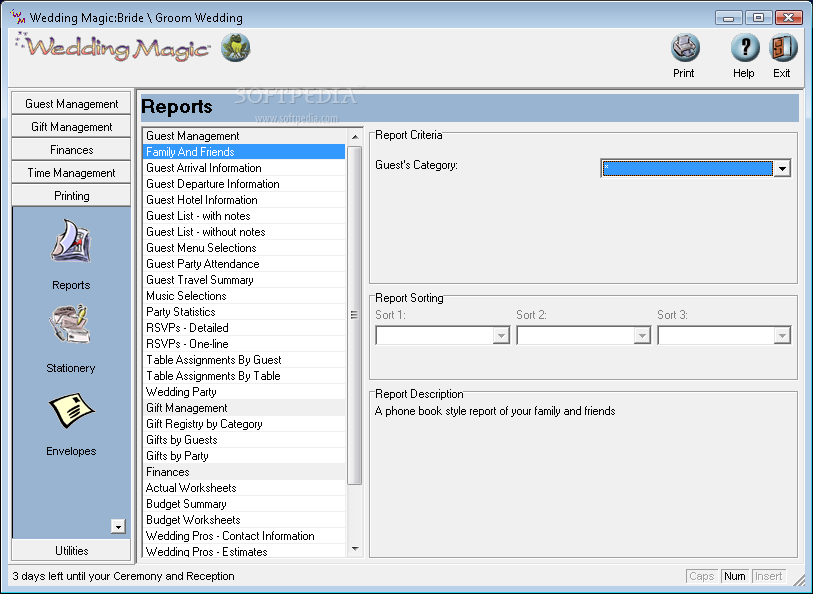Open Help via question mark icon

(x=745, y=48)
